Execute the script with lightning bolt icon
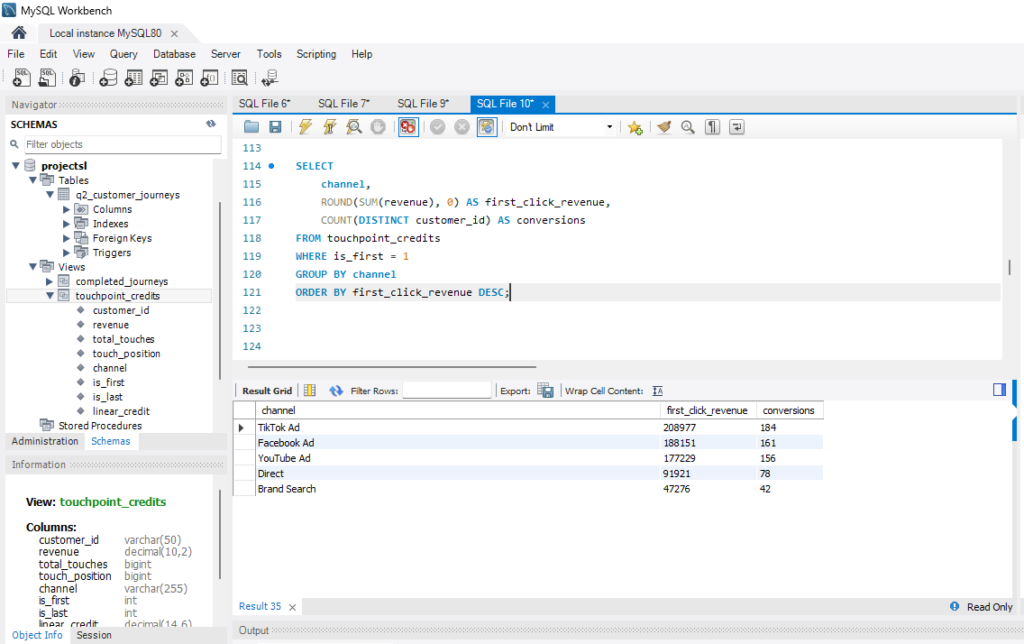Screen dimensions: 1024x644 point(305,127)
